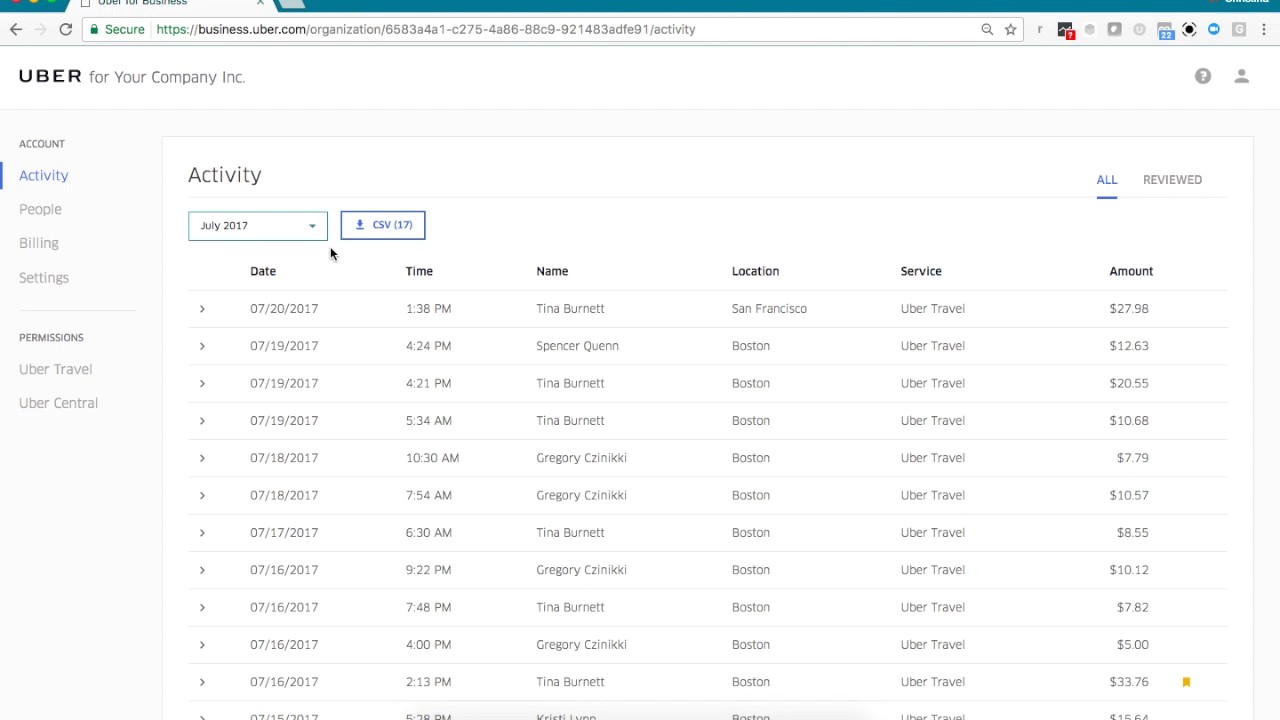Reload the Uber for Business page
The width and height of the screenshot is (1280, 720).
[x=66, y=29]
